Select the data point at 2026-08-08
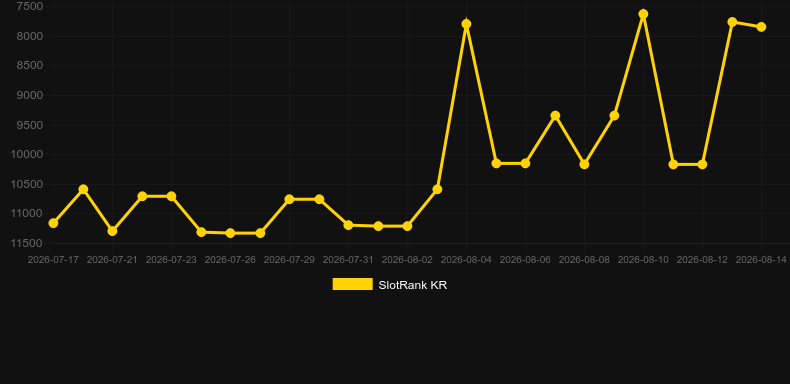 584,164
